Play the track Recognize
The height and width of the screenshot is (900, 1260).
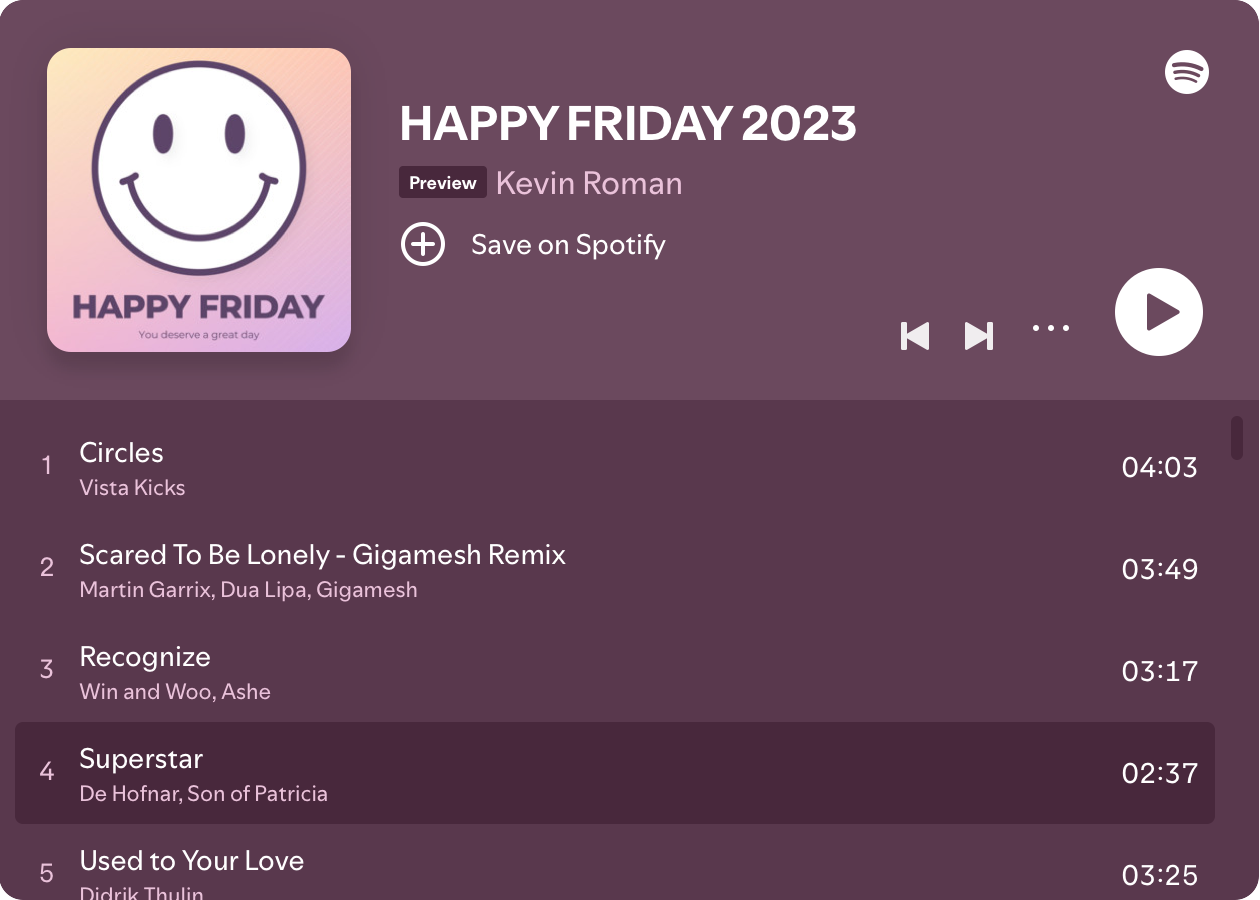pyautogui.click(x=615, y=671)
